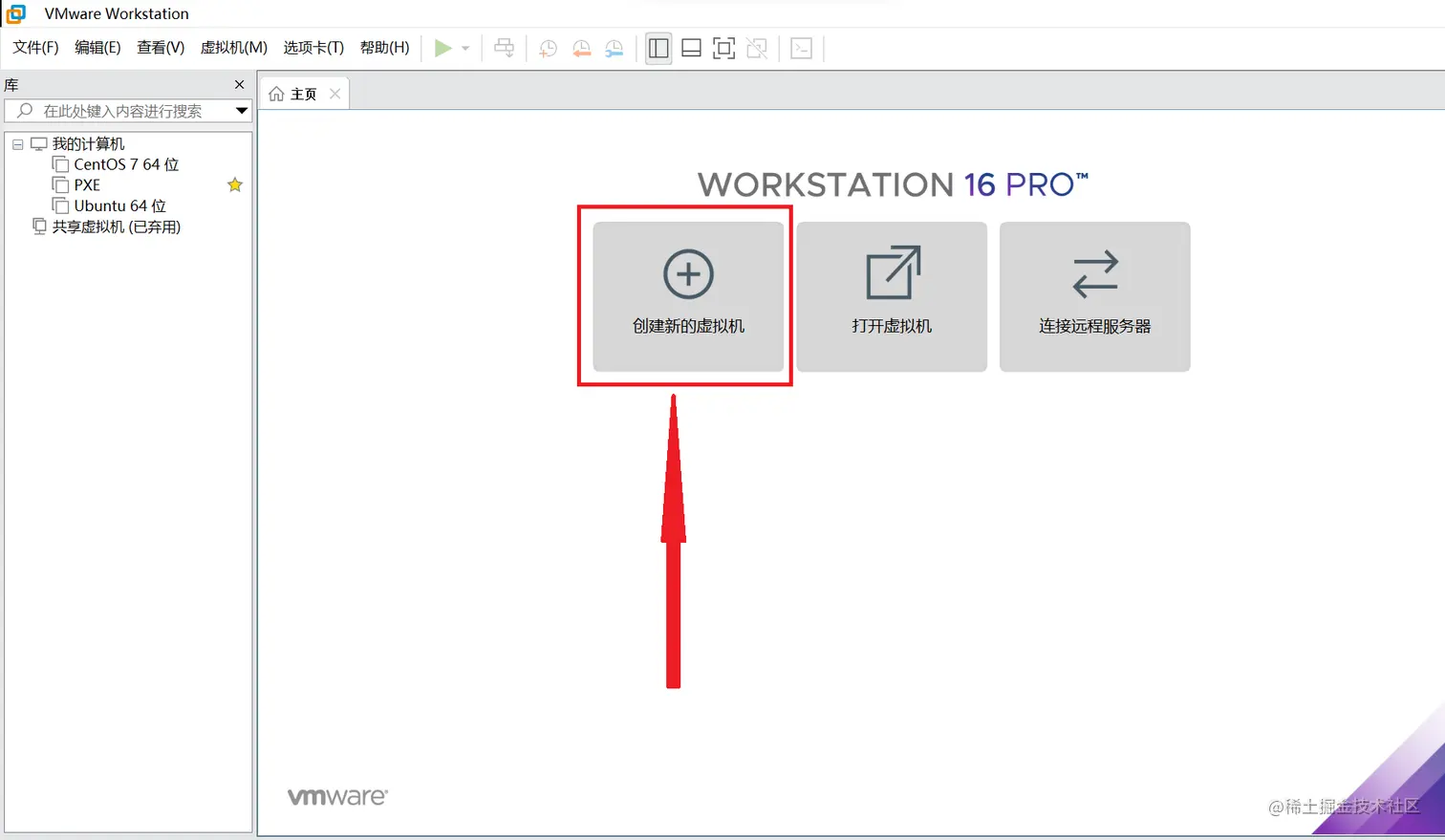
Task: Click 连接远程服务器 button
Action: 1095,296
